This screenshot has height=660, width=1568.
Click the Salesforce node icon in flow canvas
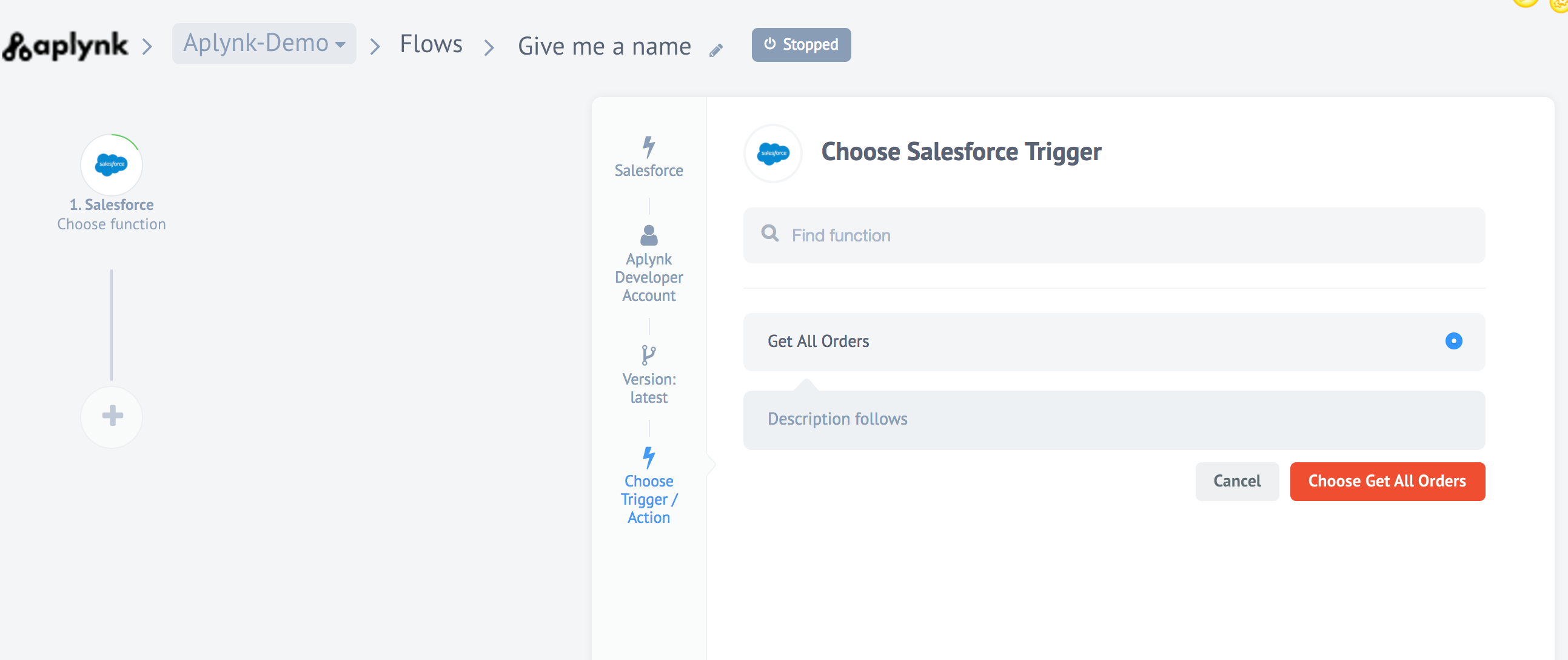coord(112,164)
